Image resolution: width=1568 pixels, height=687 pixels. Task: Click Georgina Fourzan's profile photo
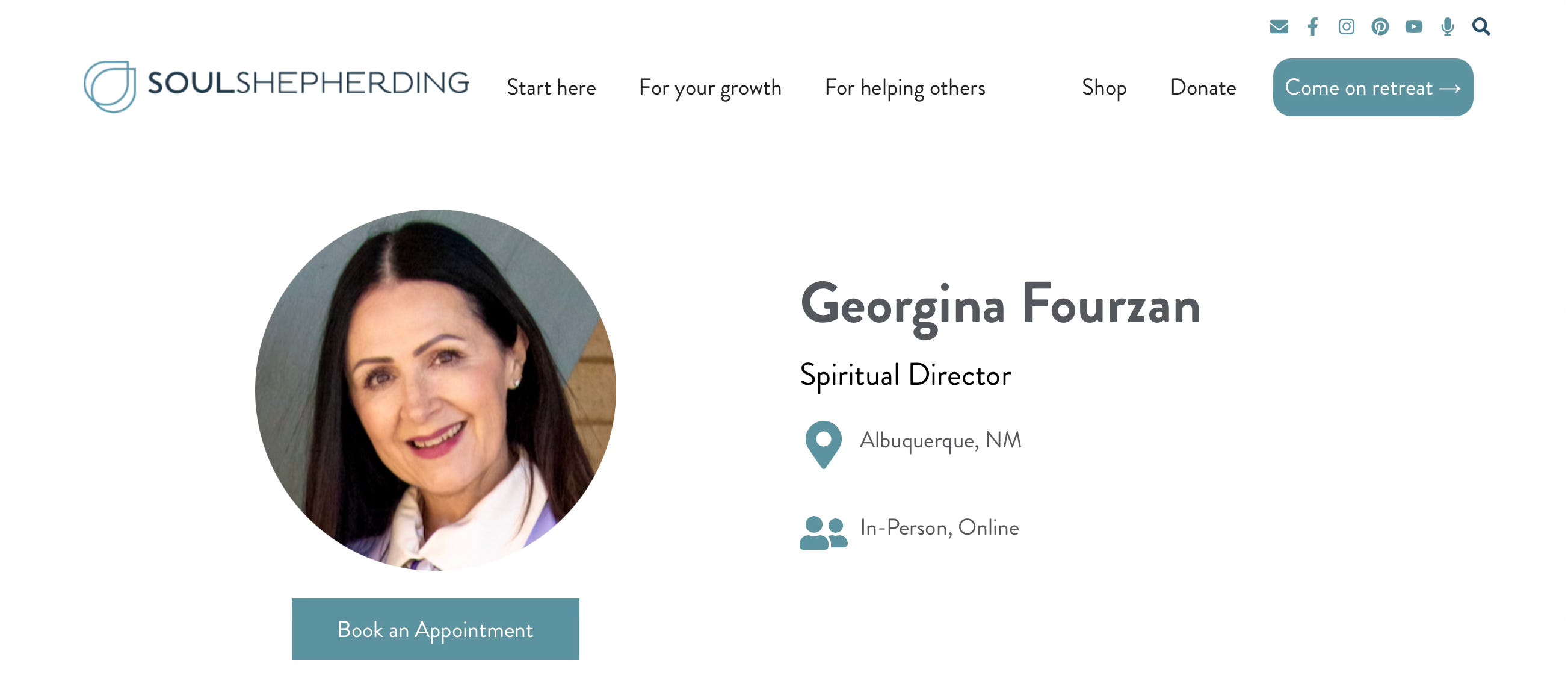pos(435,390)
